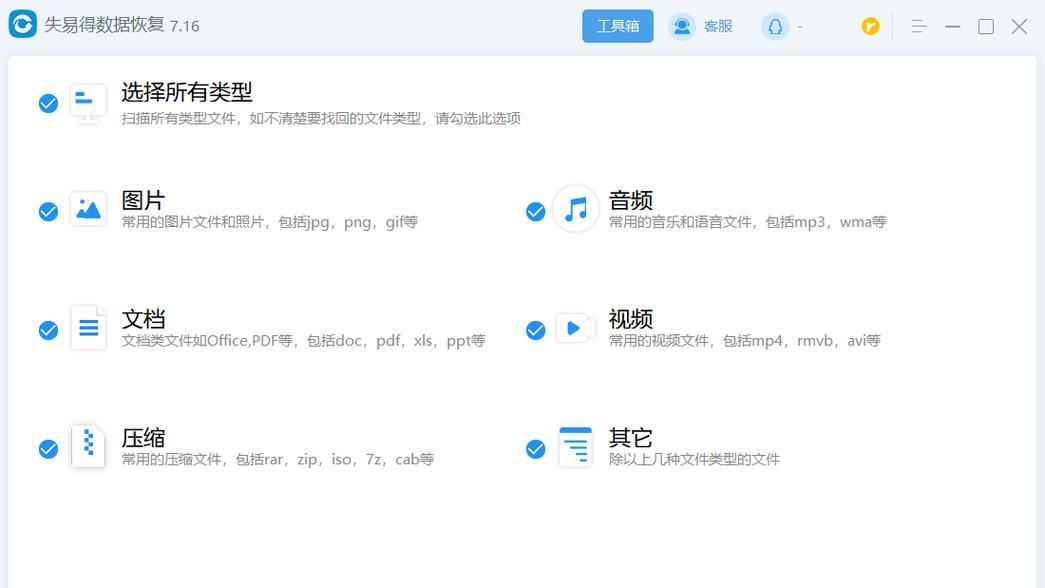Click the 图片 picture icon
The height and width of the screenshot is (588, 1045).
[x=88, y=209]
